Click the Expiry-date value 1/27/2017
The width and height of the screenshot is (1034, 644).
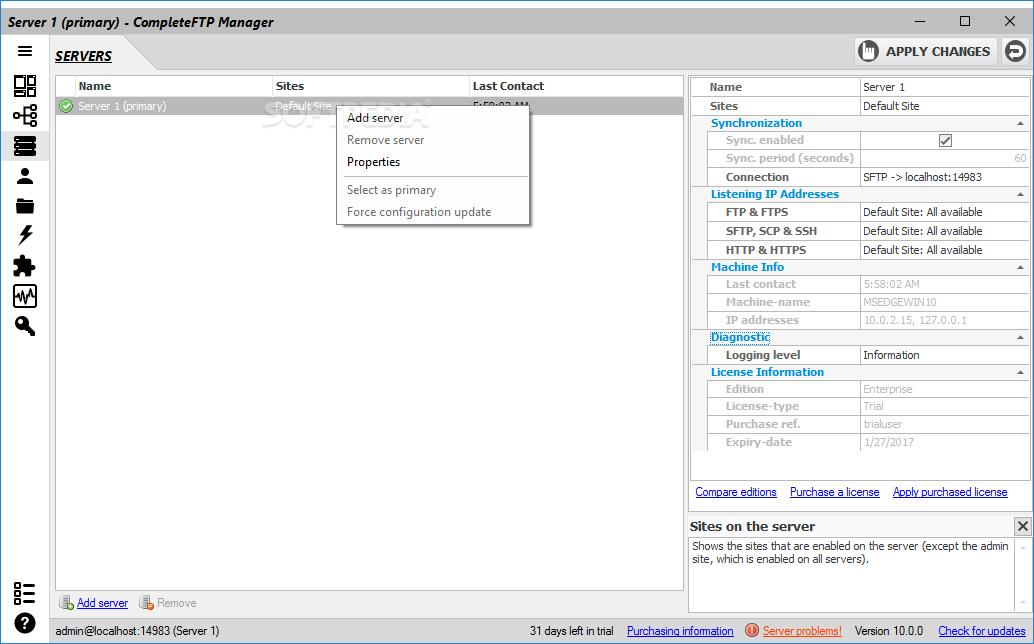pos(944,442)
